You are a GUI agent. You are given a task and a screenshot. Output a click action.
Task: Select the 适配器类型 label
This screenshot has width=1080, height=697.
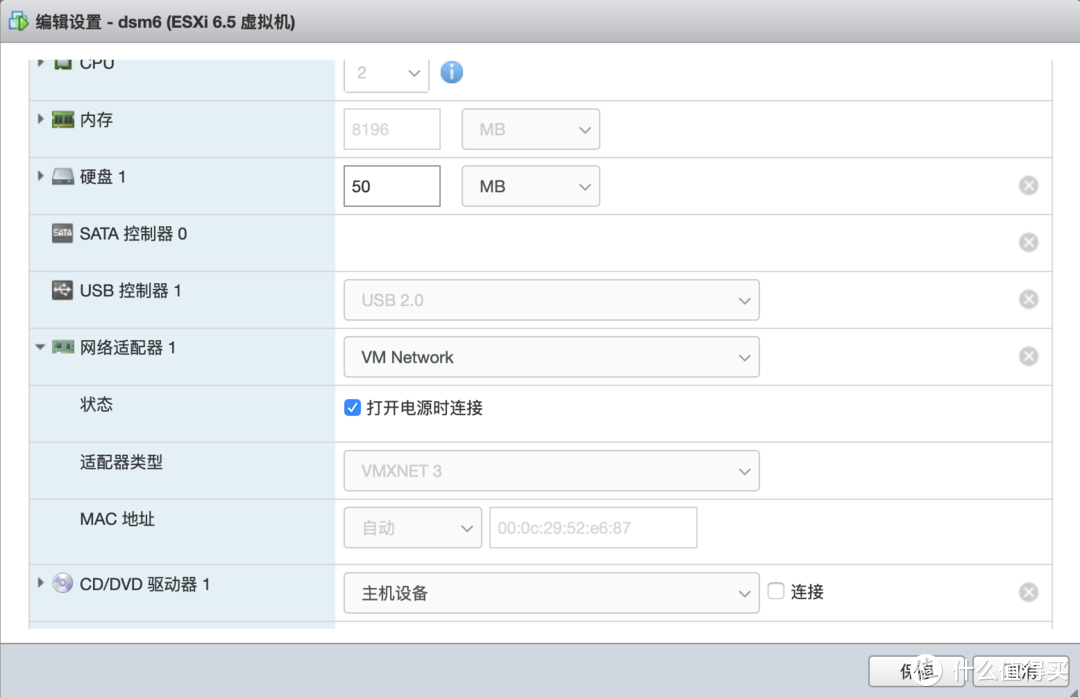pyautogui.click(x=121, y=462)
